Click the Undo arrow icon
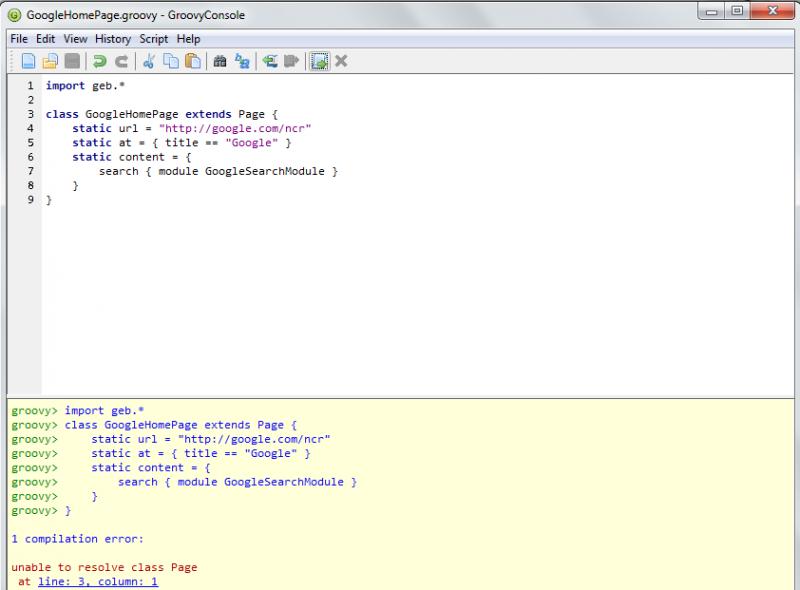 [x=100, y=61]
